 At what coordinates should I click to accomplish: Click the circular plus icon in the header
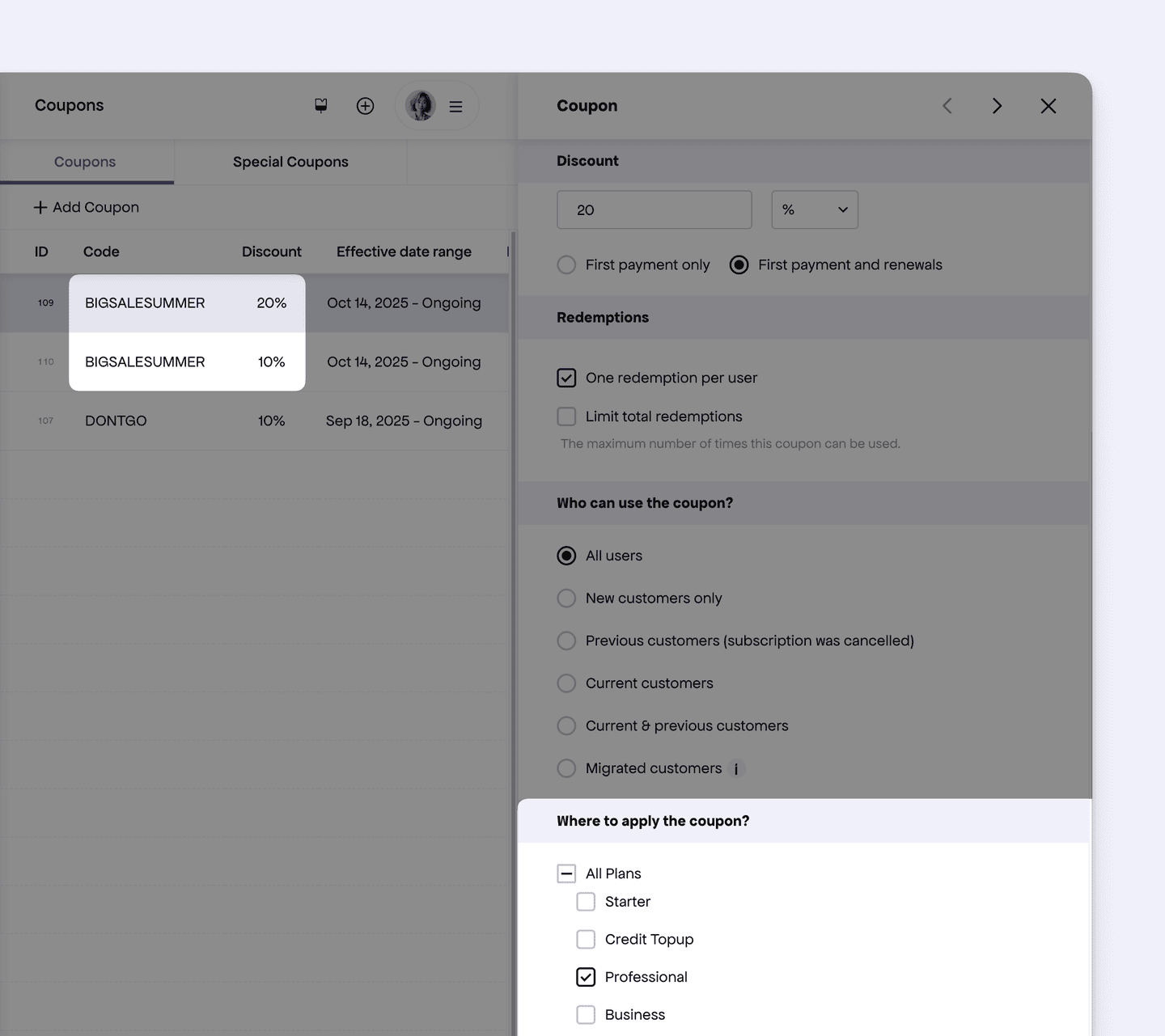(365, 105)
